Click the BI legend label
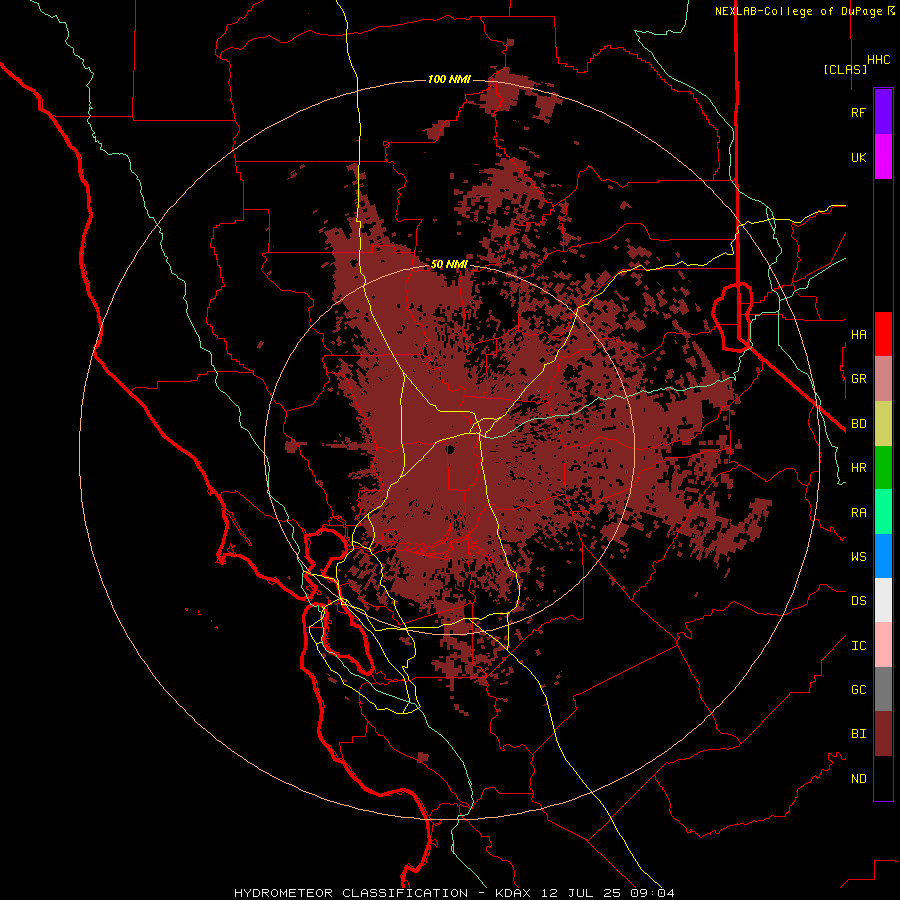 (858, 734)
